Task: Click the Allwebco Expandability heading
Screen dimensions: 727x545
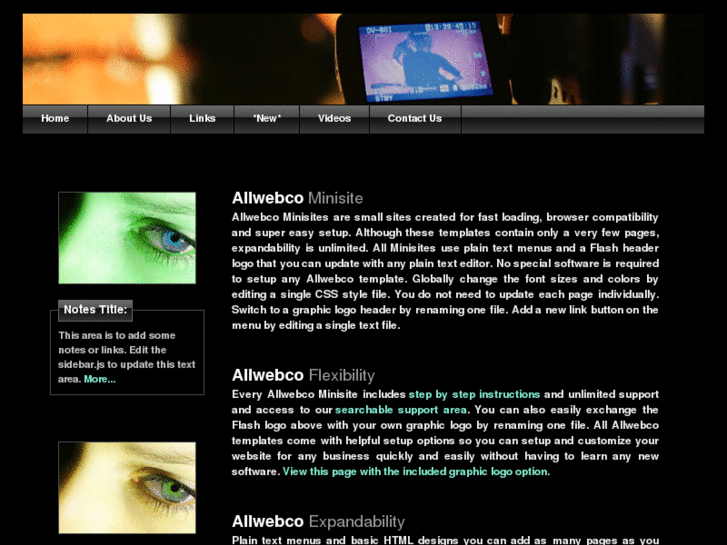Action: [x=318, y=521]
